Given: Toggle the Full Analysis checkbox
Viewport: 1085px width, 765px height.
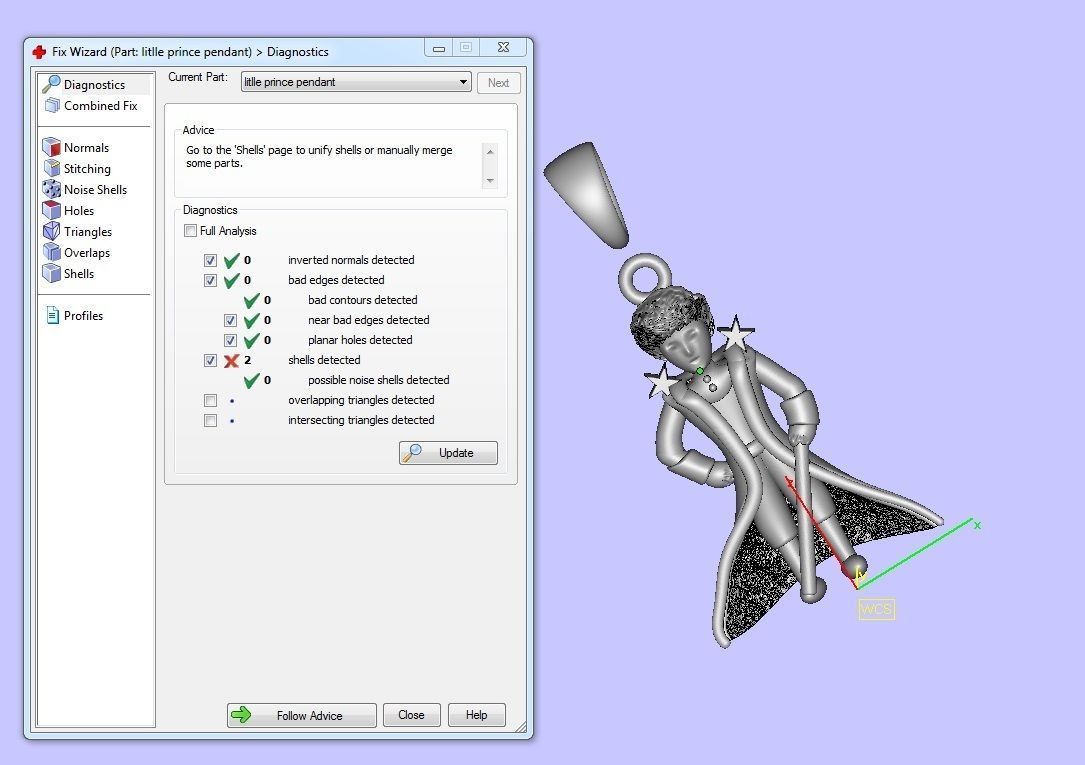Looking at the screenshot, I should point(190,230).
